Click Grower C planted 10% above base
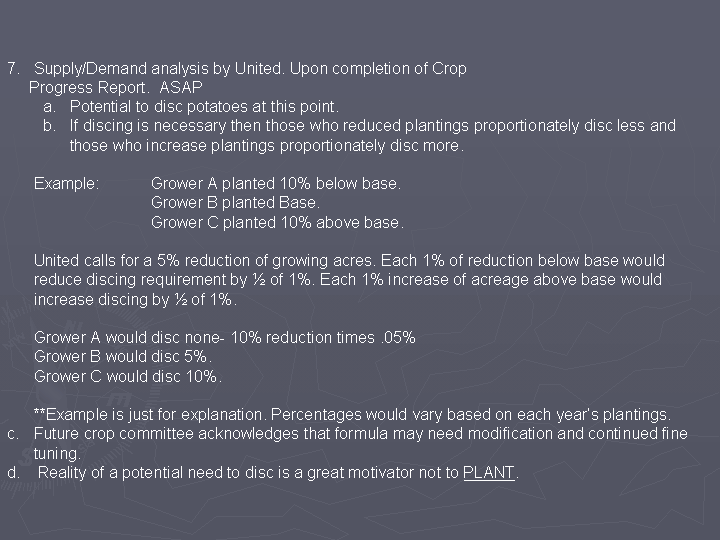Image resolution: width=720 pixels, height=540 pixels. pyautogui.click(x=277, y=223)
